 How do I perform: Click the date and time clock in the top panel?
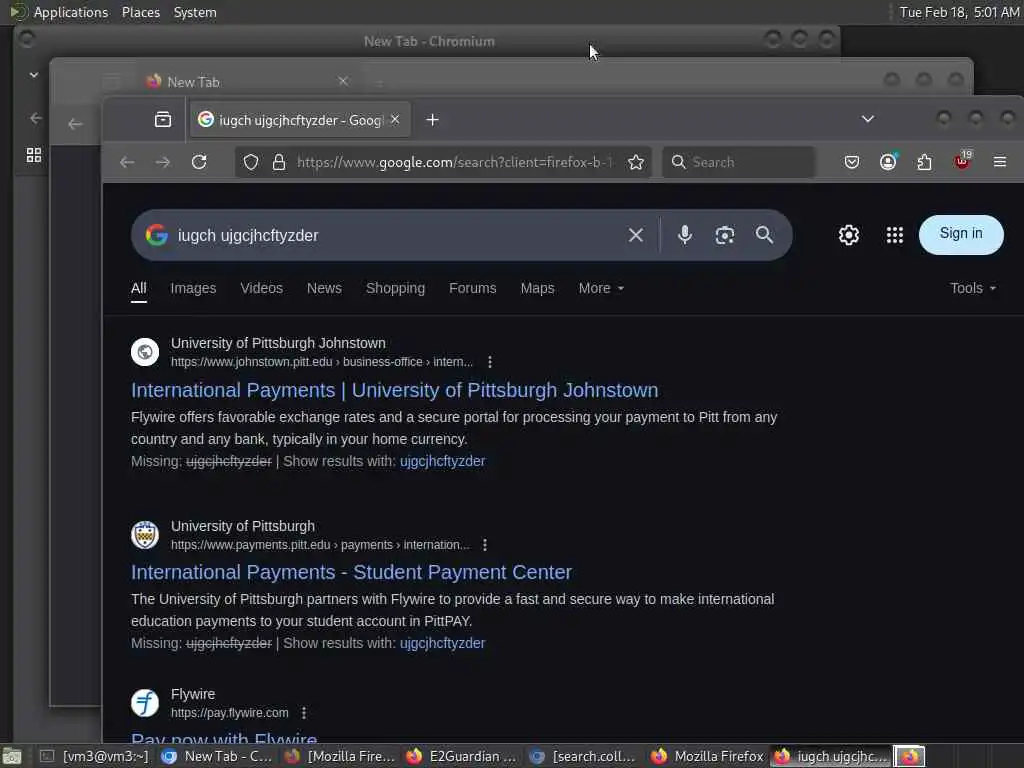(x=959, y=12)
